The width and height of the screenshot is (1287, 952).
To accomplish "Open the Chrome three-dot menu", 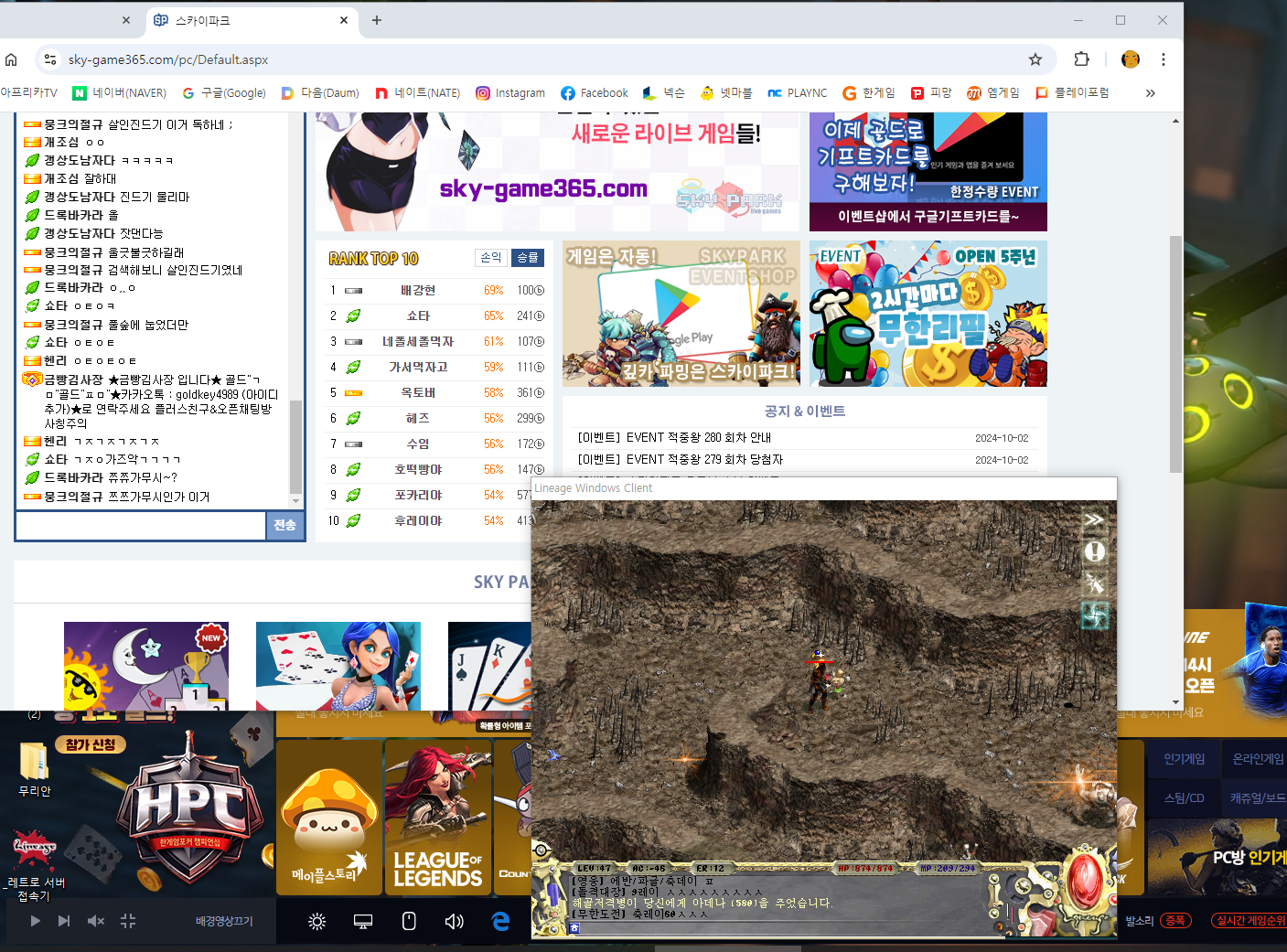I will (1164, 59).
